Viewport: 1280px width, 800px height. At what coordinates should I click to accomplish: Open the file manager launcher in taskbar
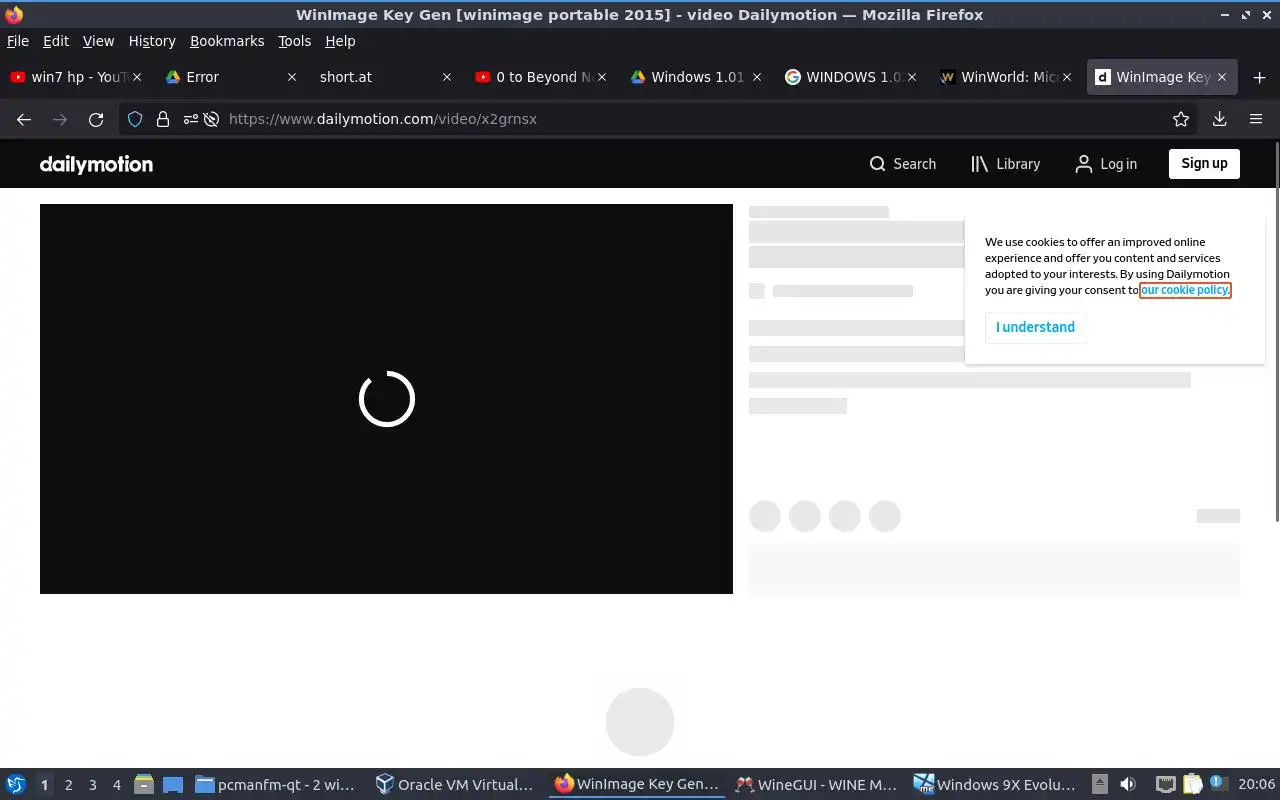(x=144, y=785)
